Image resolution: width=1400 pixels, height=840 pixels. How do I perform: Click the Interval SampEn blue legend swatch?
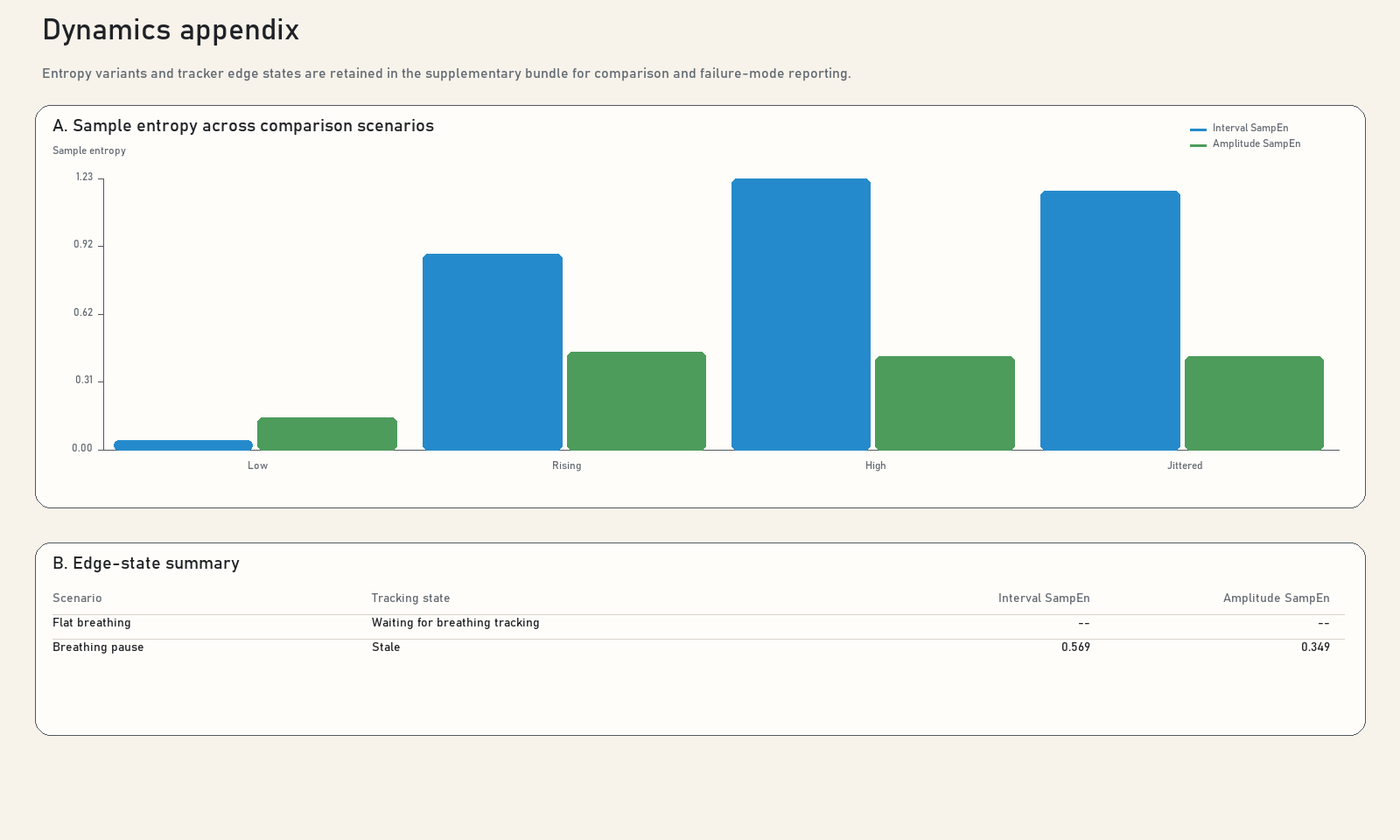click(x=1198, y=129)
